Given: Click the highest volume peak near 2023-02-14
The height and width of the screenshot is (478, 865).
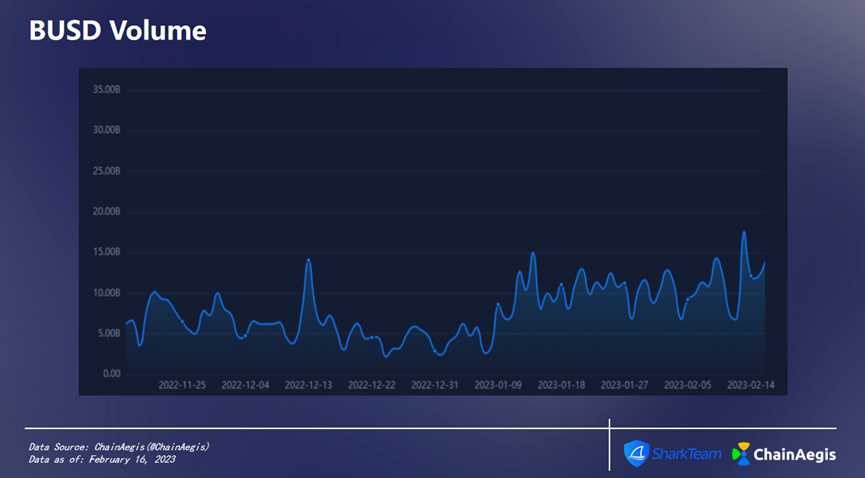Looking at the screenshot, I should 743,232.
